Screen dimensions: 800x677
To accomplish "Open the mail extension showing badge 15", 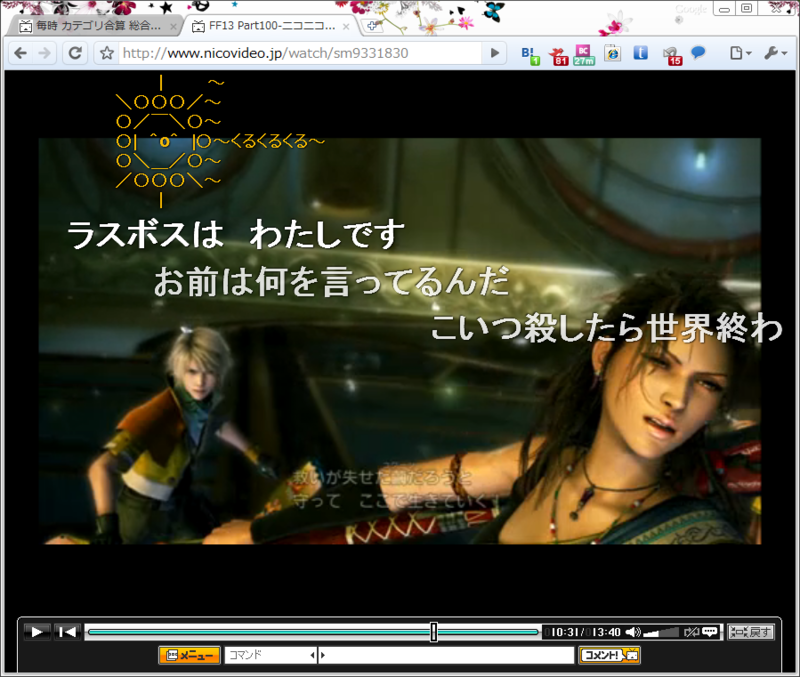I will tap(672, 56).
